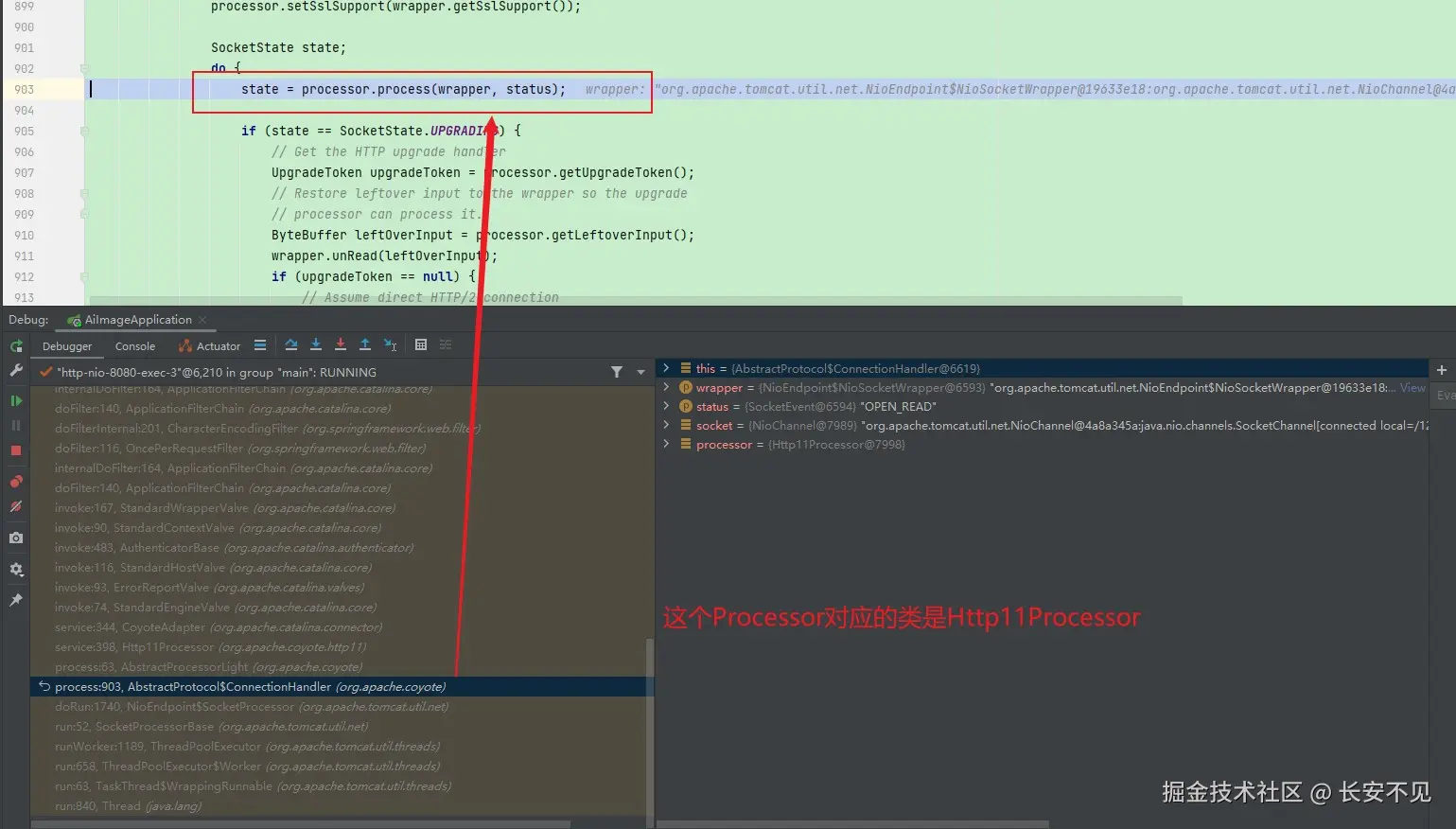Resume program with the green play icon
The width and height of the screenshot is (1456, 829).
16,401
